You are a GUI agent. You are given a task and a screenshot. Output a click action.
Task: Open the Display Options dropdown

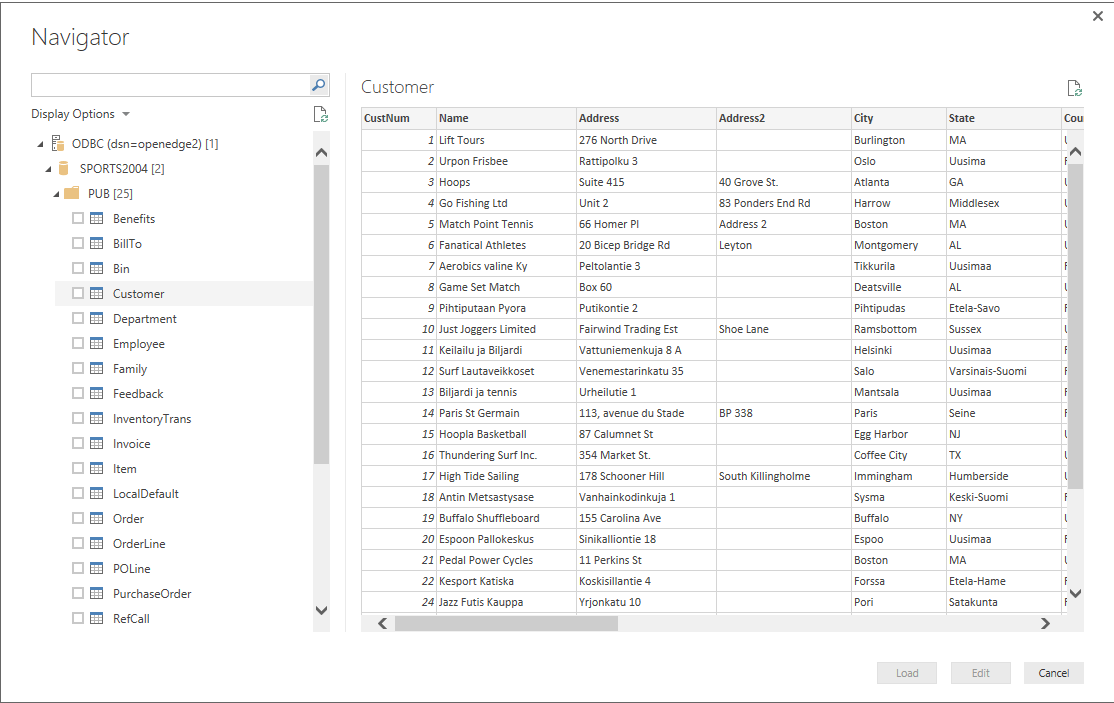(x=80, y=114)
